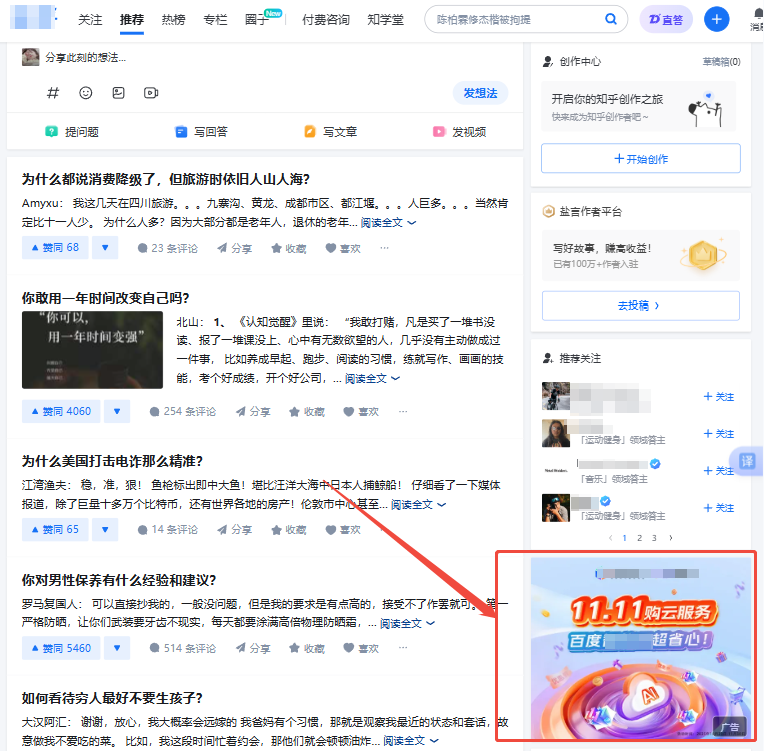Open emoji picker icon
The image size is (764, 751).
(x=86, y=93)
